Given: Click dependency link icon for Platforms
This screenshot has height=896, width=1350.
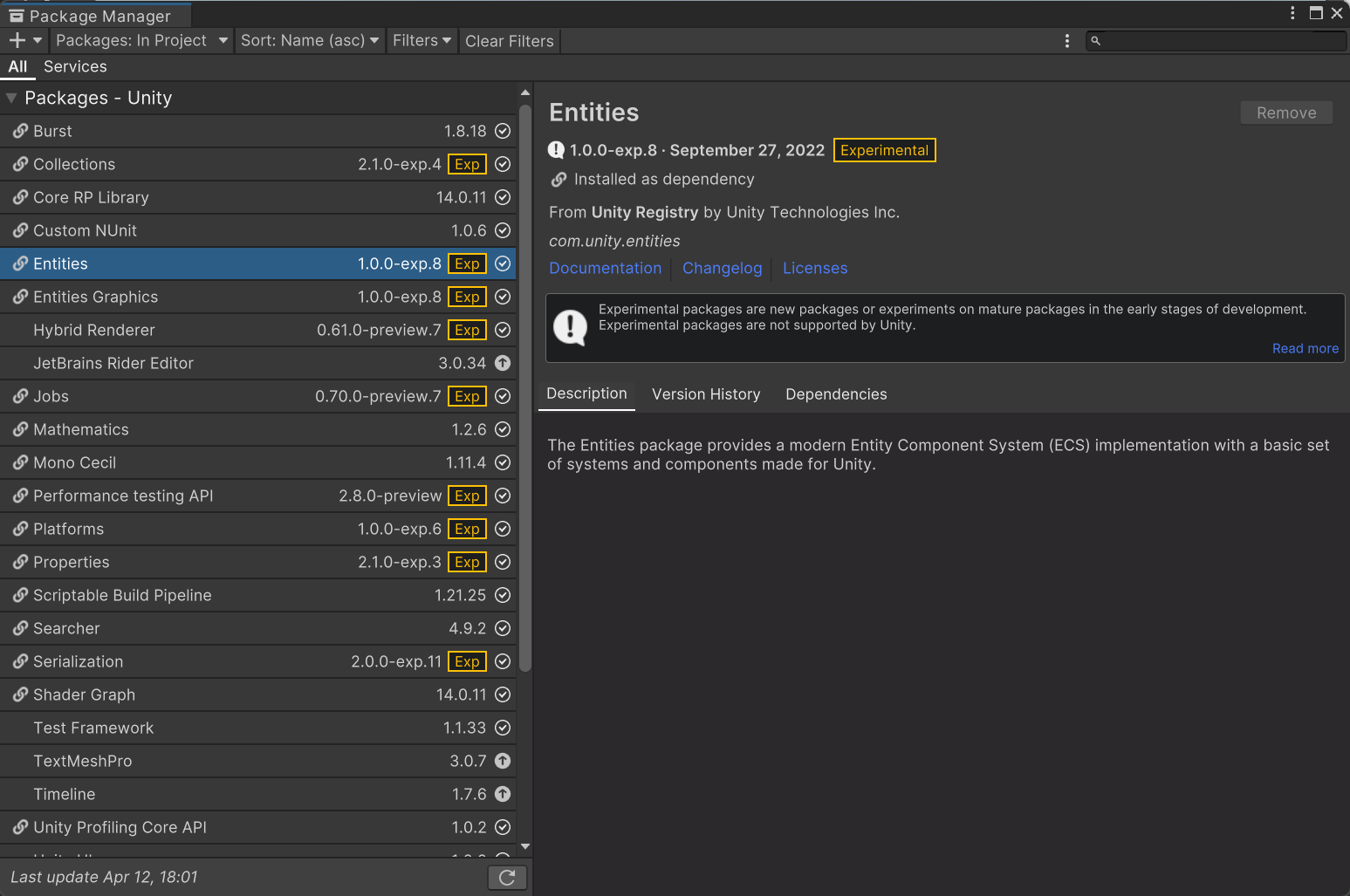Looking at the screenshot, I should coord(20,529).
